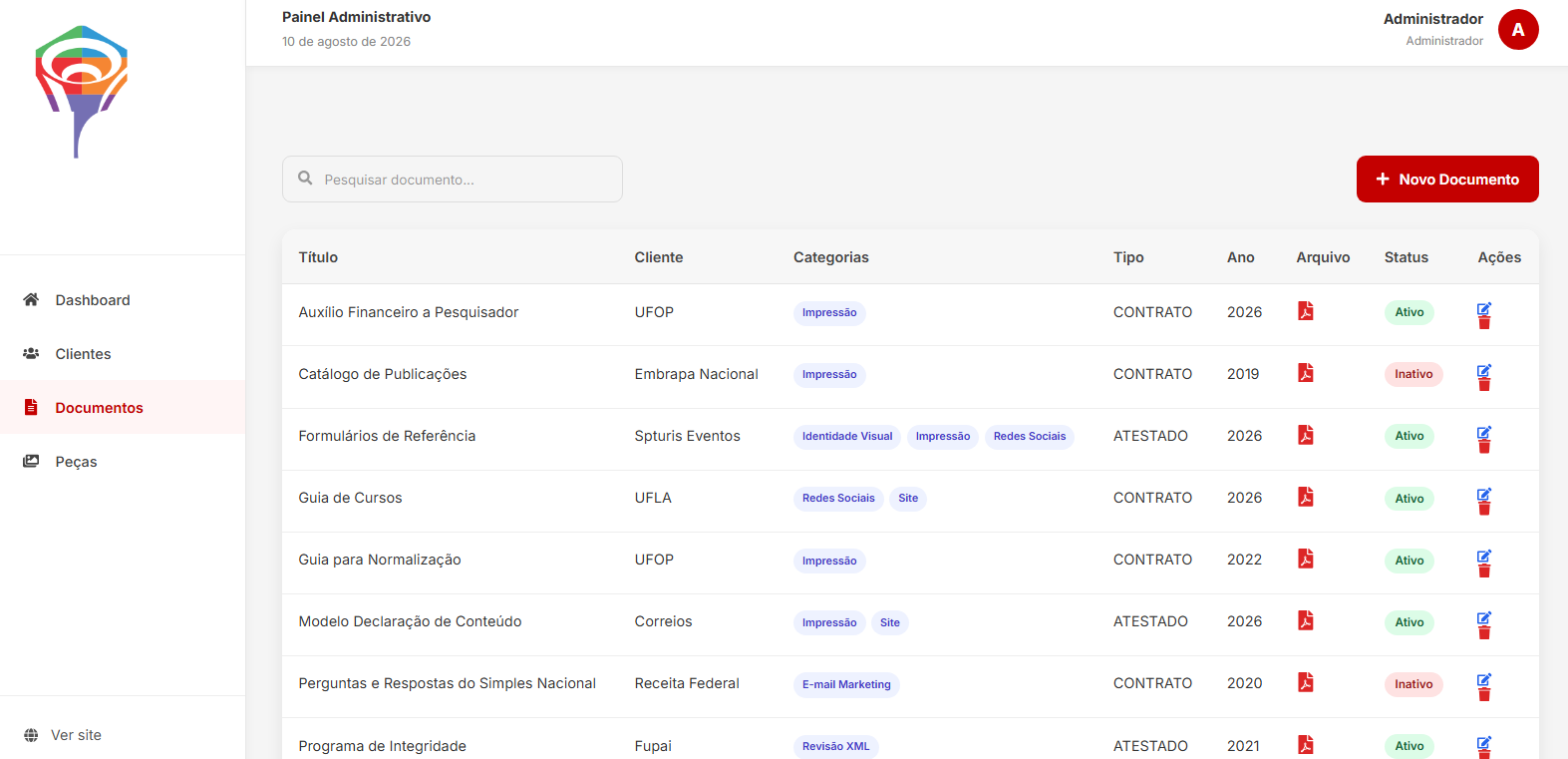
Task: Click the title Guia para Normalização
Action: [380, 560]
